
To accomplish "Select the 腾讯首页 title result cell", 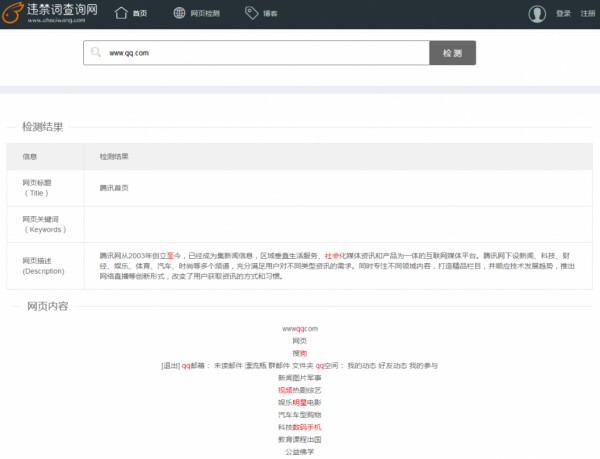I will (113, 187).
